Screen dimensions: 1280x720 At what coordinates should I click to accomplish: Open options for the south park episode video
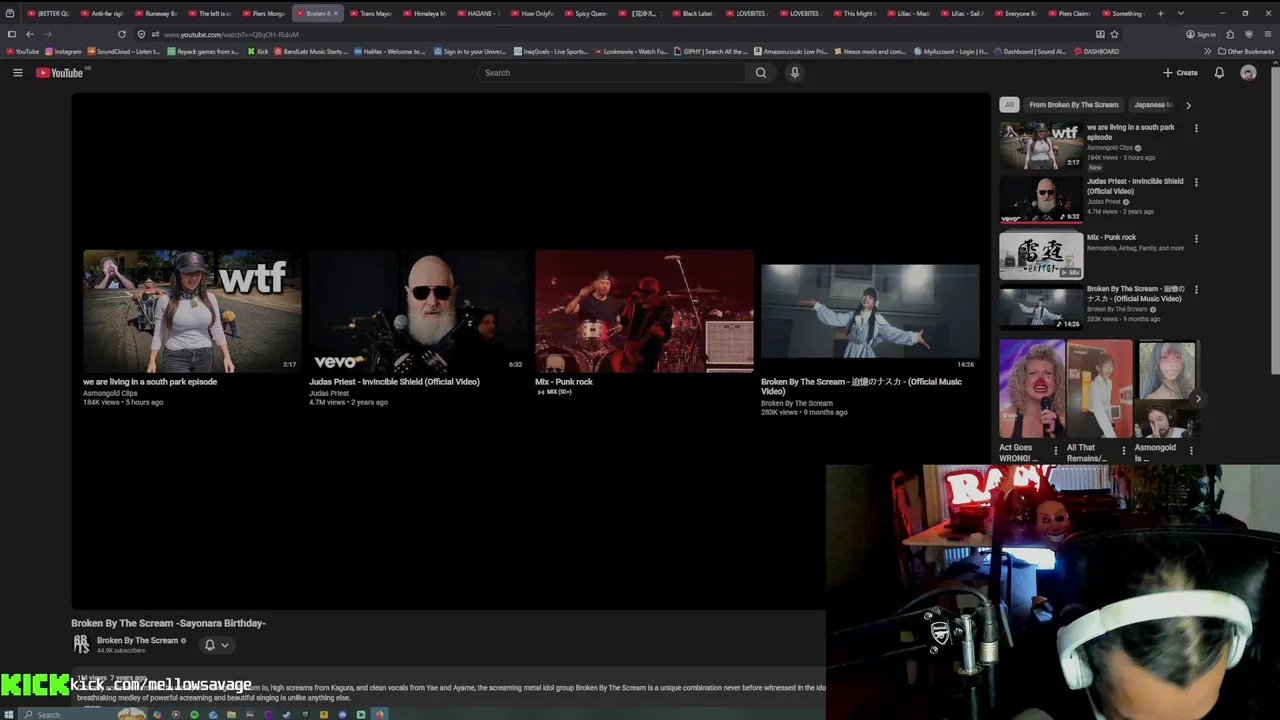[1196, 128]
